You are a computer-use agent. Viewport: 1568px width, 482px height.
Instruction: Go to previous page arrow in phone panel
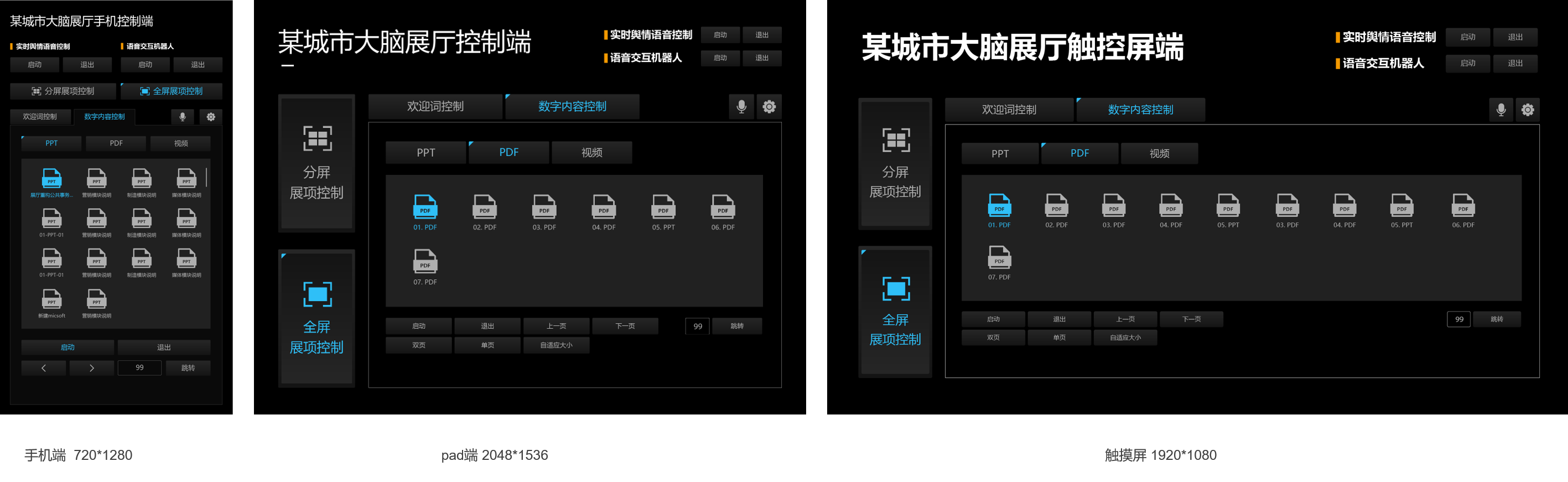pos(44,367)
